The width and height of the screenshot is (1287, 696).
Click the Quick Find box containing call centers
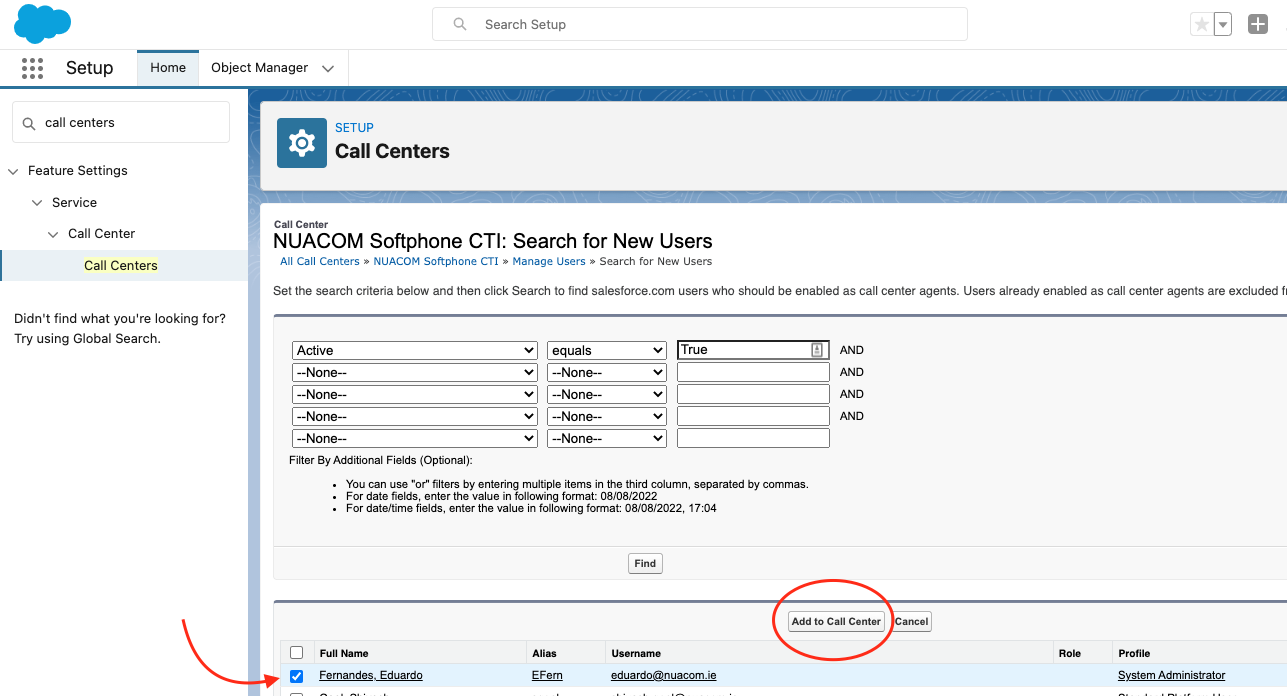[121, 122]
